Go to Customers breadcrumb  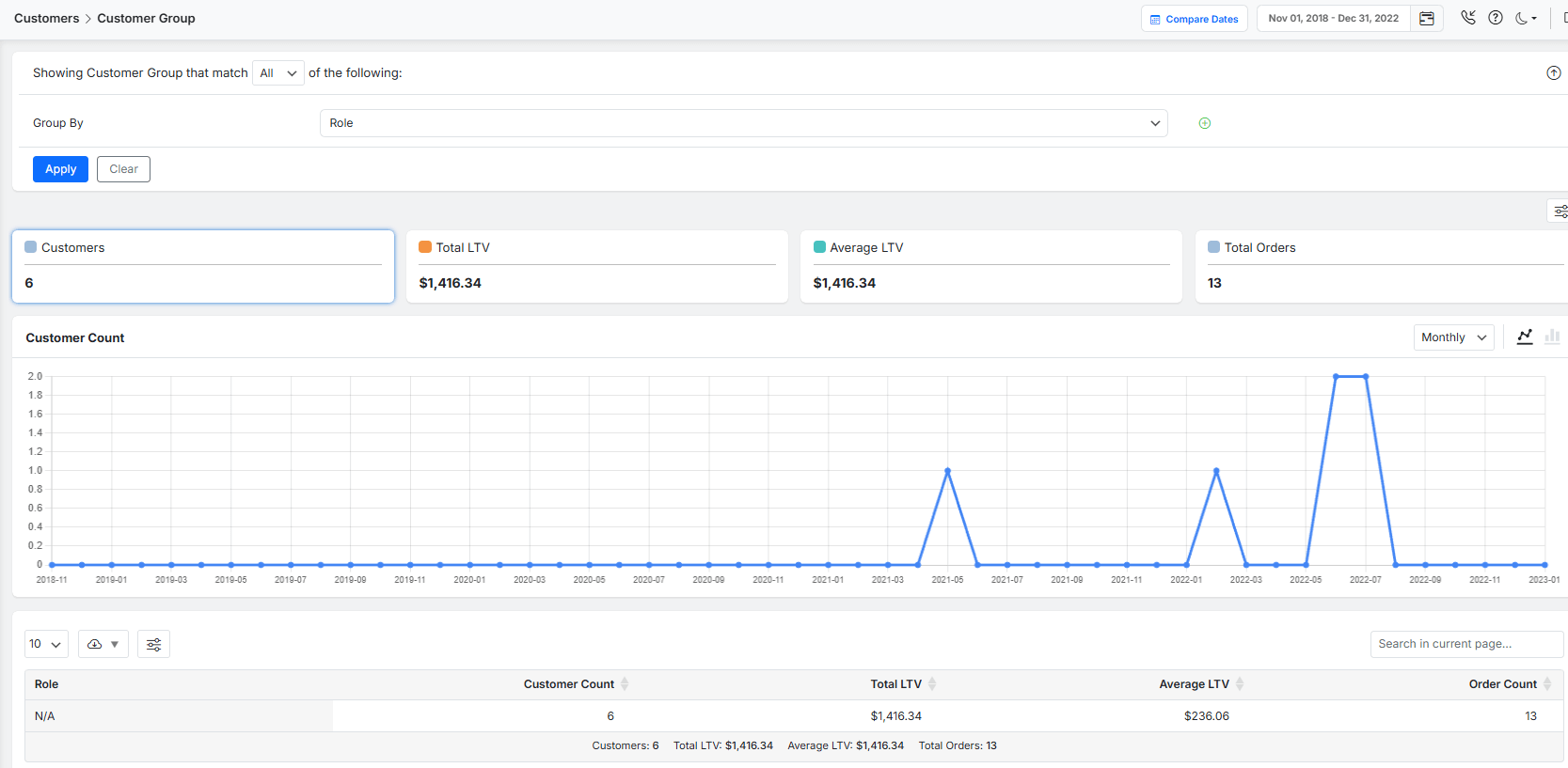point(46,18)
